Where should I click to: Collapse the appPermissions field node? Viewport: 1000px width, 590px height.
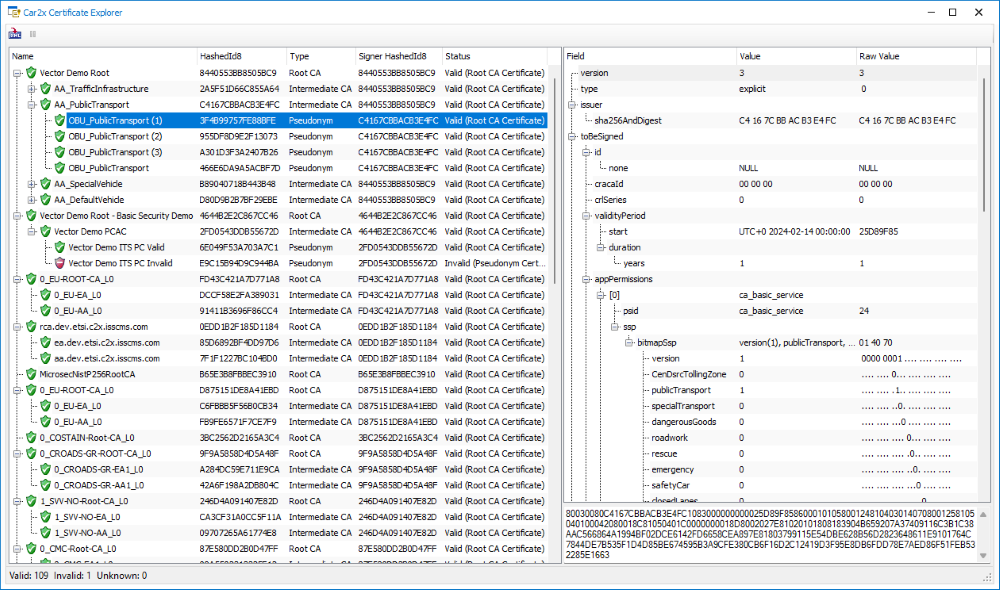(x=586, y=279)
